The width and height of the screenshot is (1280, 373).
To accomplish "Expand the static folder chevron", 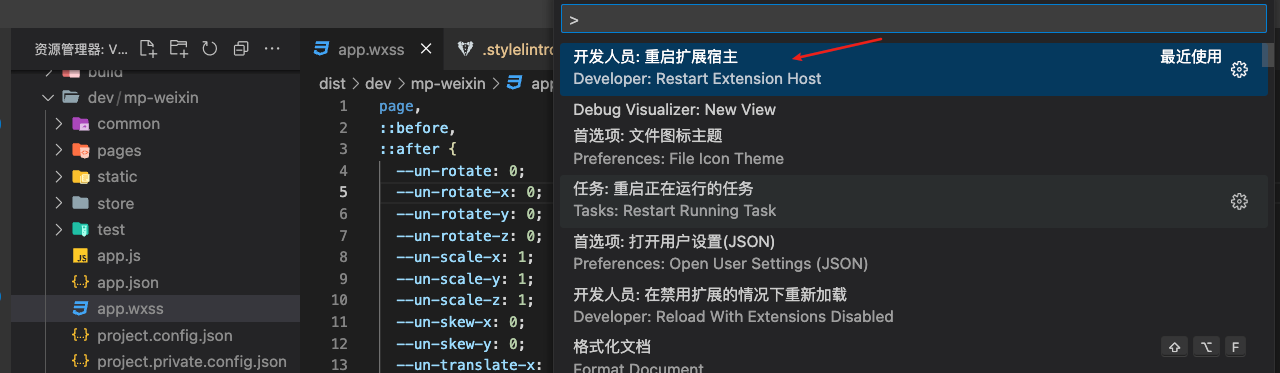I will click(59, 176).
